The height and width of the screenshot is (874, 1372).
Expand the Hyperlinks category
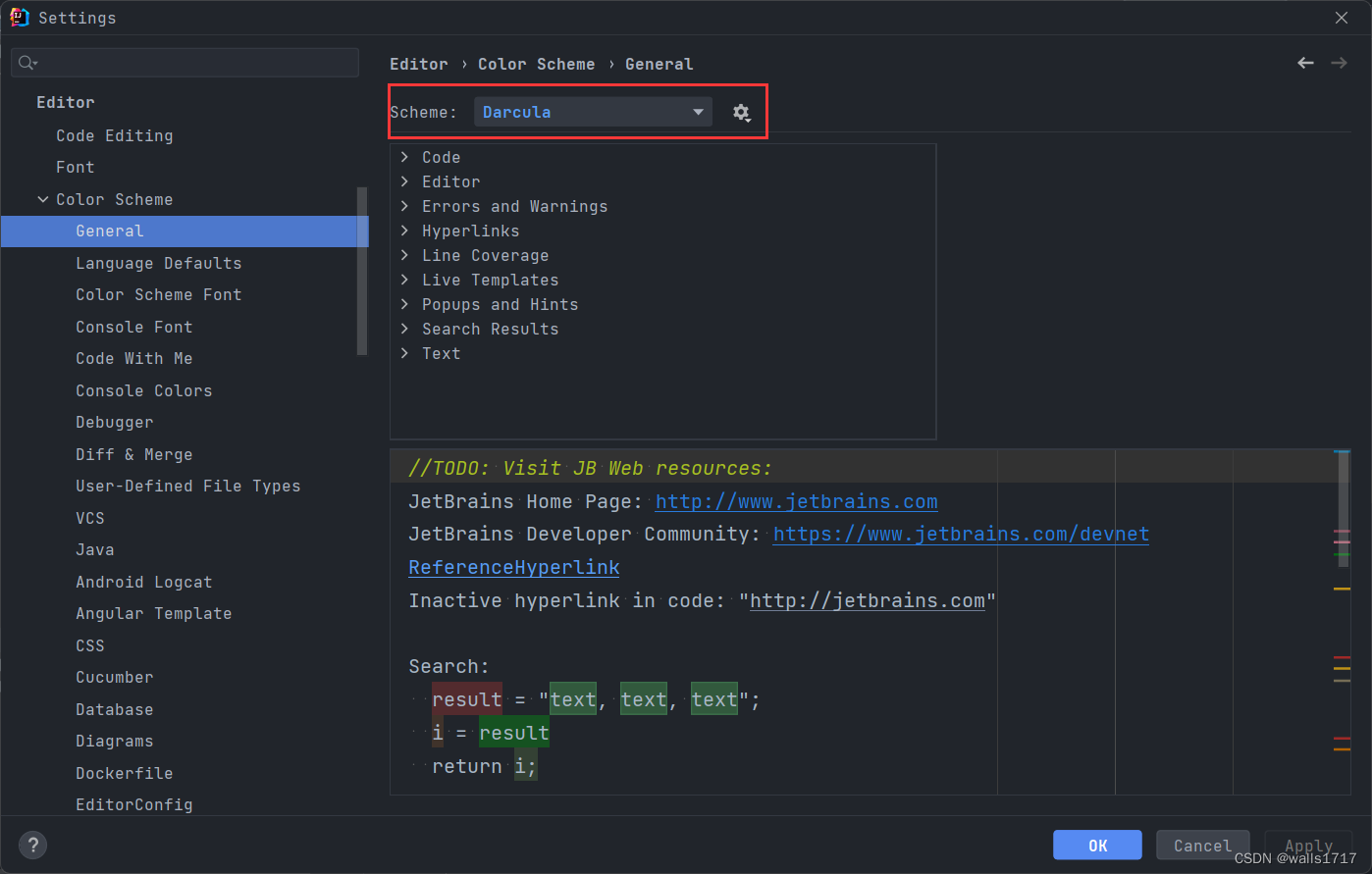pos(404,231)
